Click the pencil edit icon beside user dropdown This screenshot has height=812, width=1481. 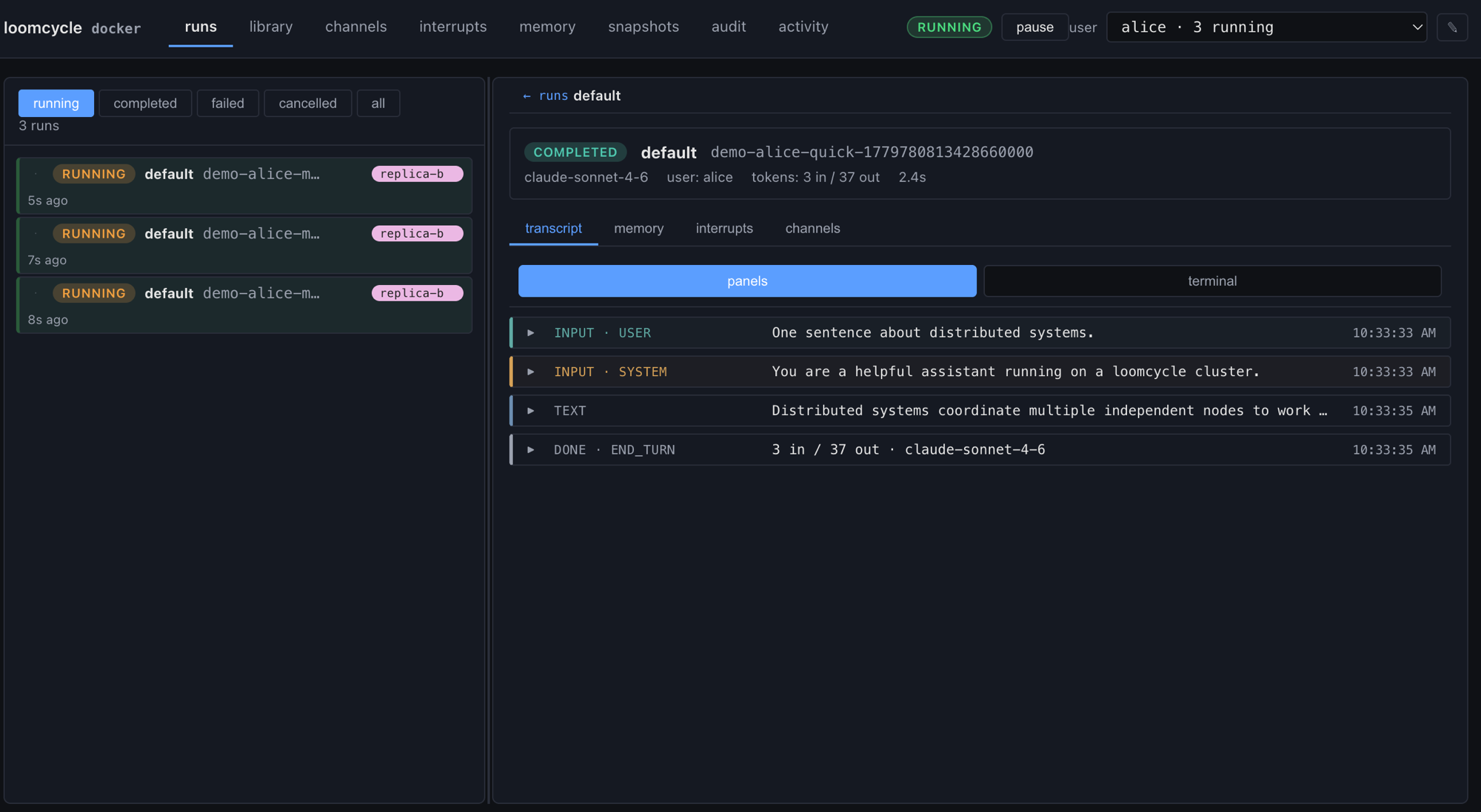click(1452, 27)
